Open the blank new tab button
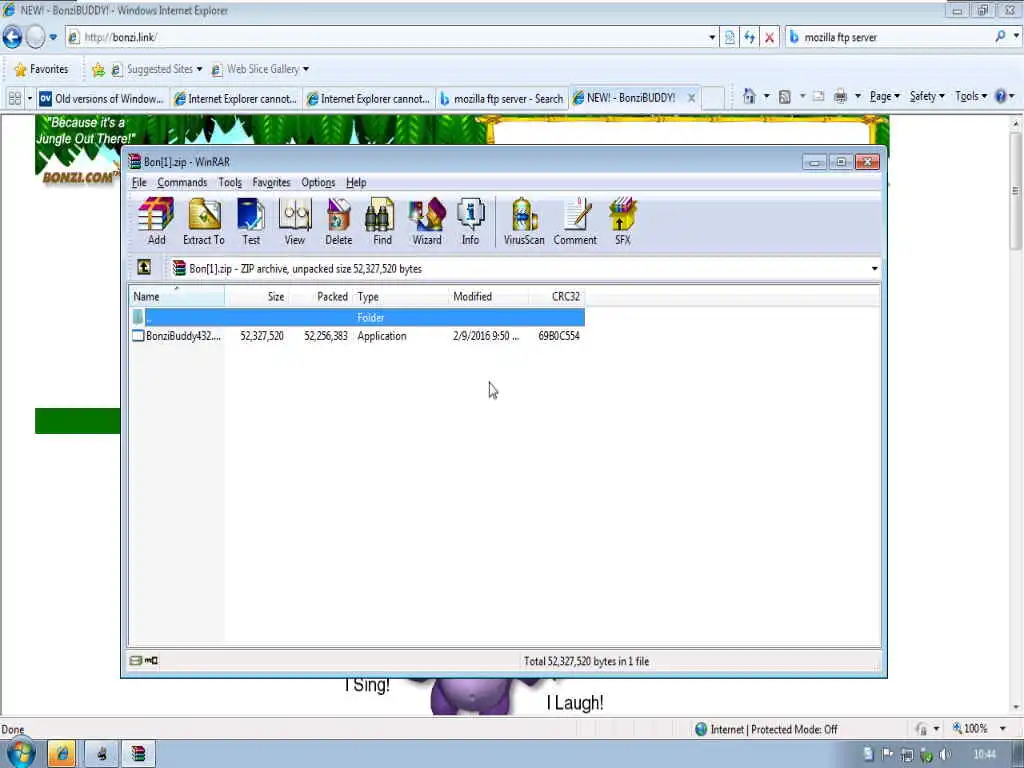 pos(713,98)
